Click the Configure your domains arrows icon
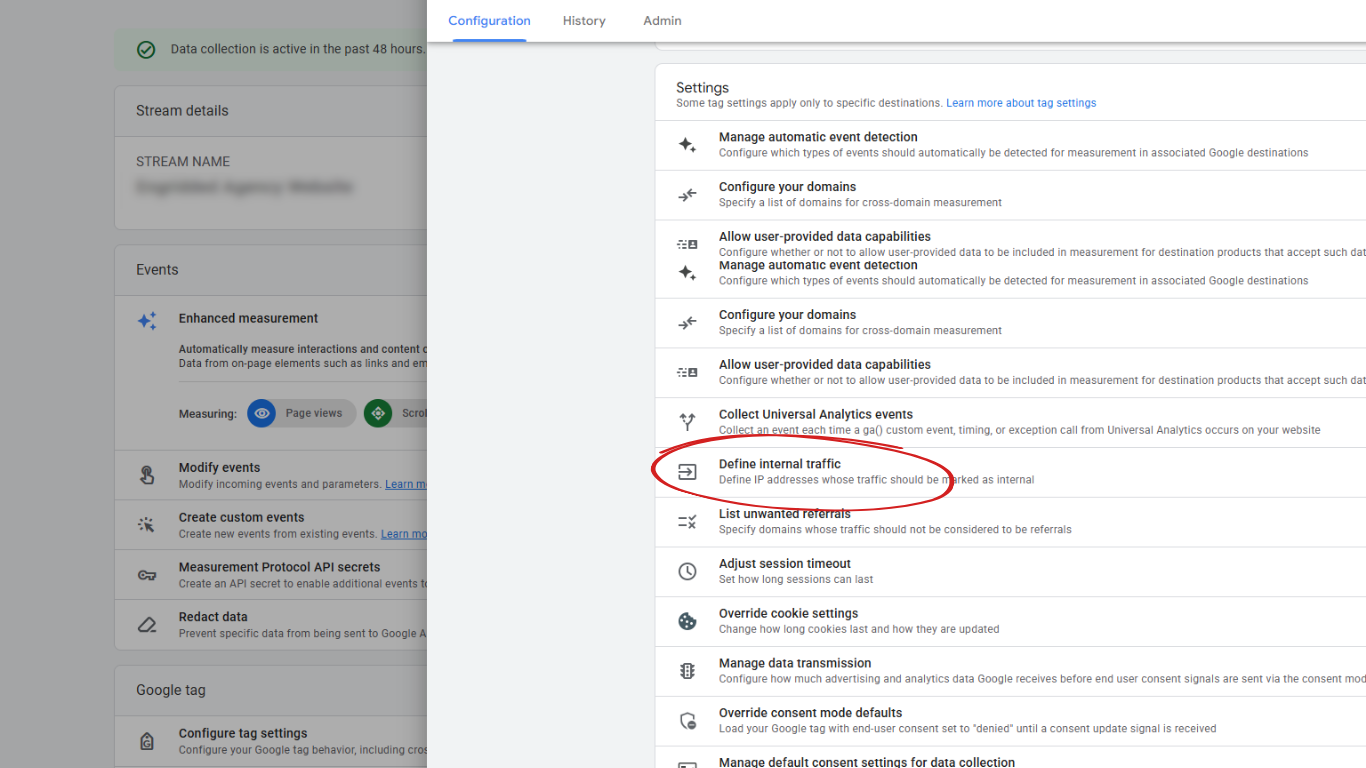 tap(687, 194)
